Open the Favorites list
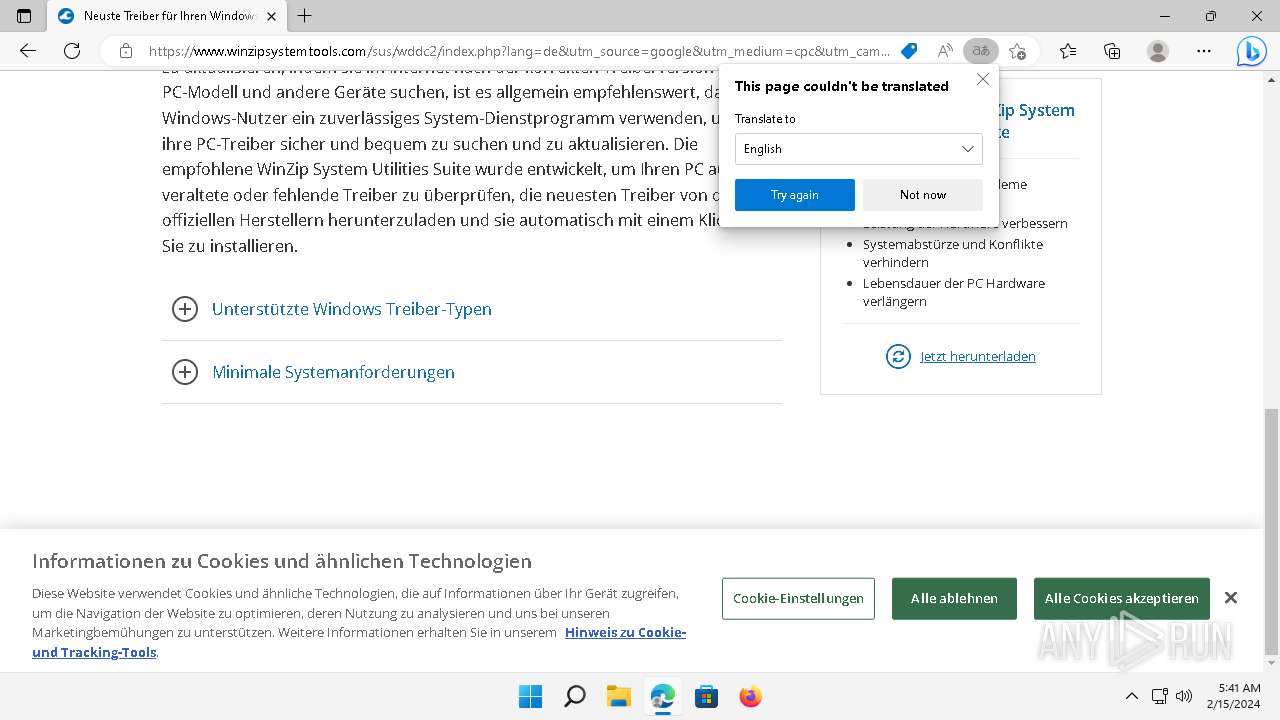Screen dimensions: 1280x720 [1068, 51]
